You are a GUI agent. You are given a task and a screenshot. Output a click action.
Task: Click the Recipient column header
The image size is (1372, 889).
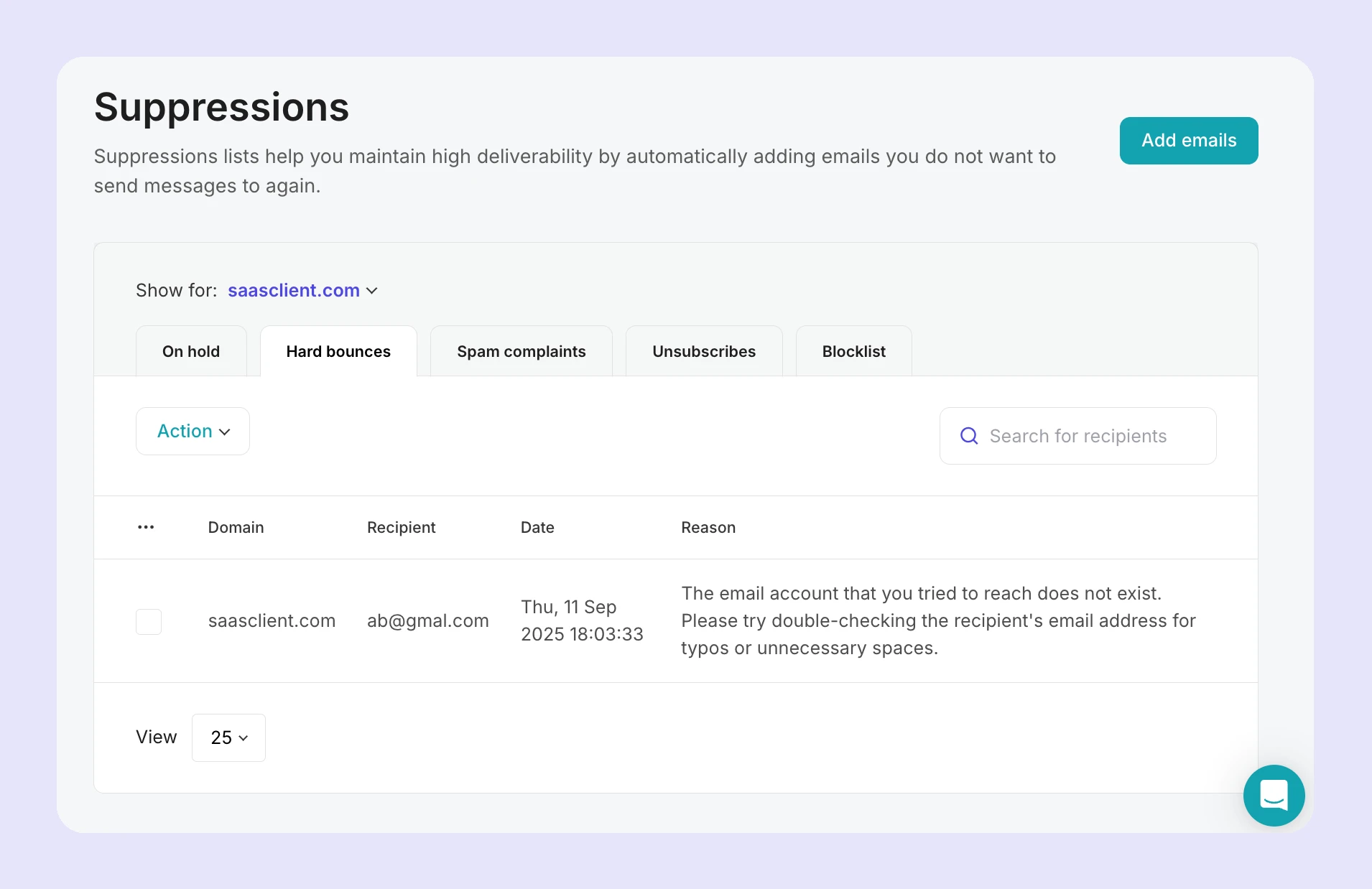pos(401,527)
